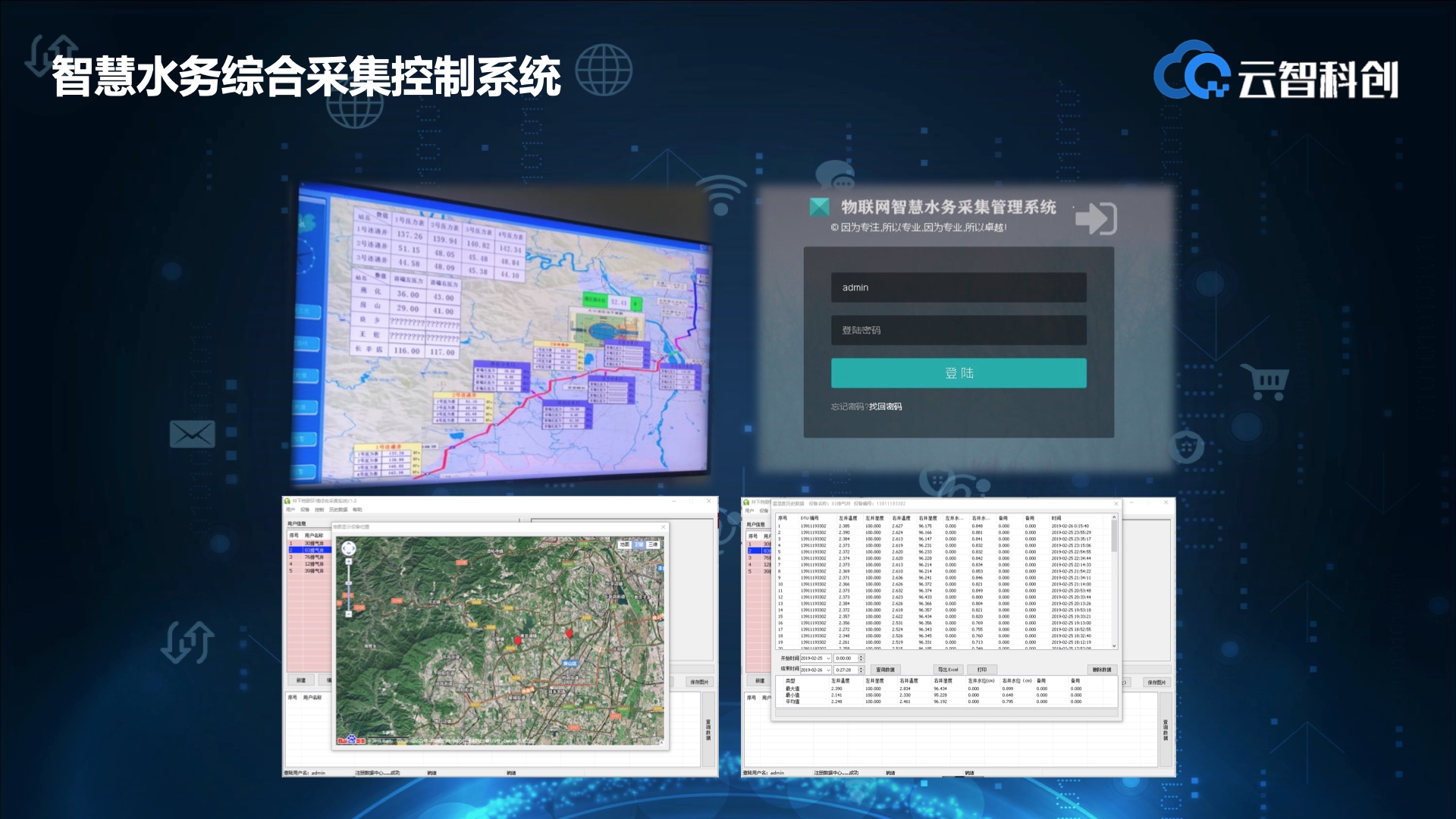Switch map to 三维 3D view
The image size is (1456, 819).
coord(653,544)
